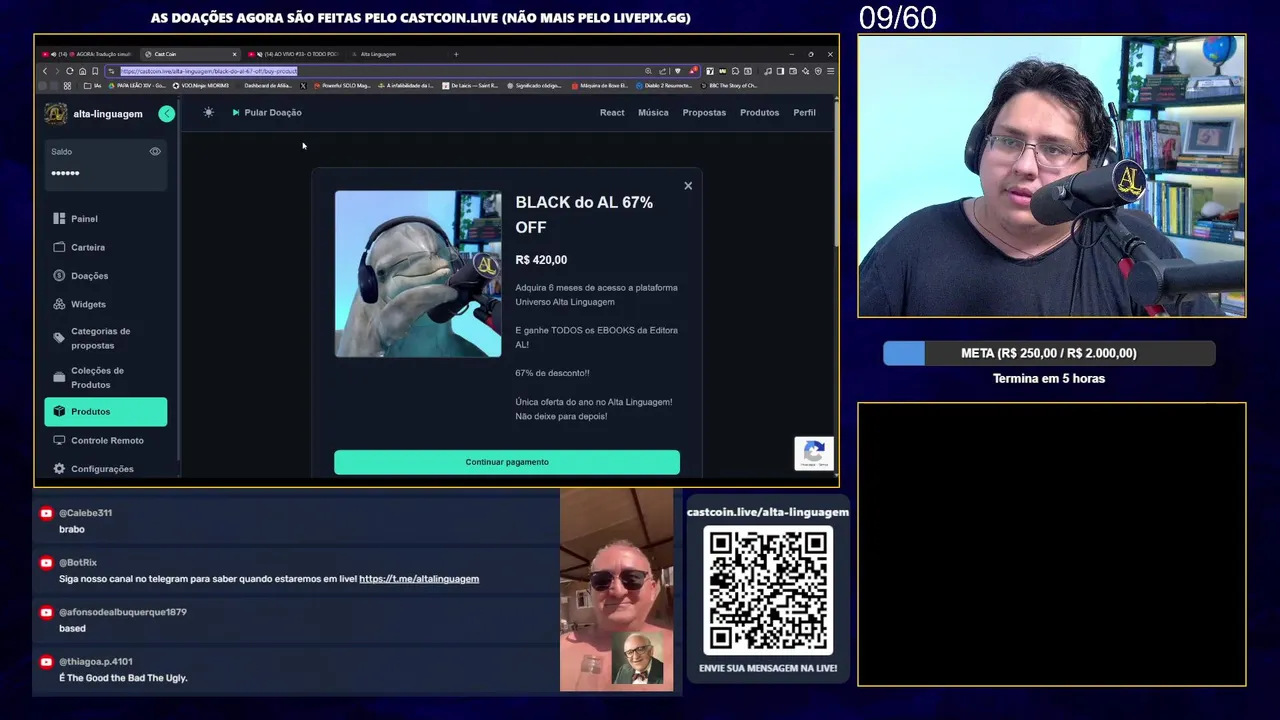The image size is (1280, 720).
Task: Click the tag icon for Categorias
Action: (x=59, y=338)
